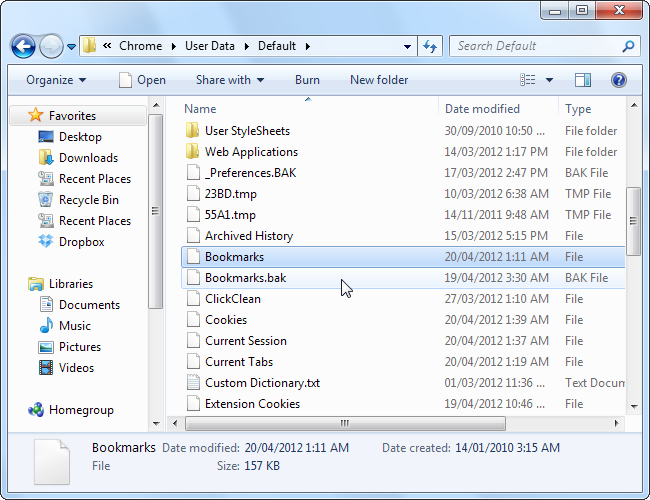650x500 pixels.
Task: Click the horizontal scrollbar thumb
Action: [345, 423]
